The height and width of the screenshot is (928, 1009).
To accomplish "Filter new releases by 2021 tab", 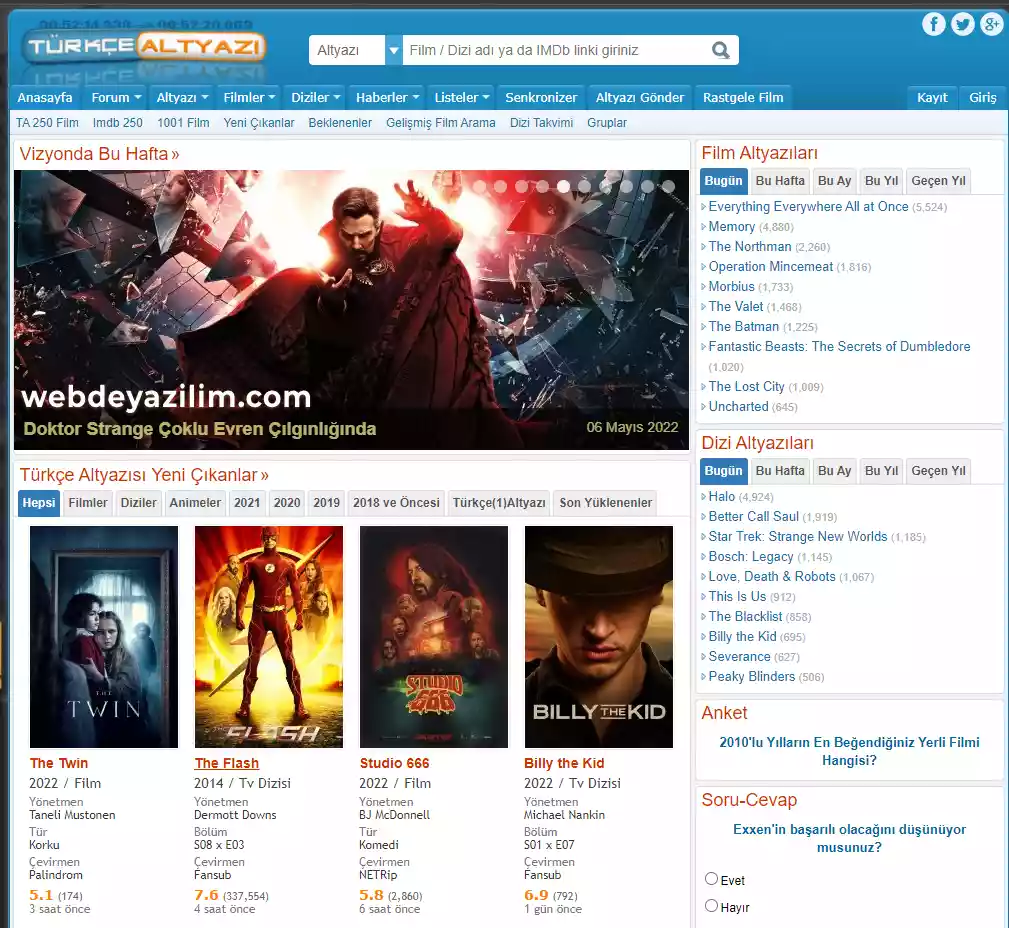I will (x=247, y=503).
